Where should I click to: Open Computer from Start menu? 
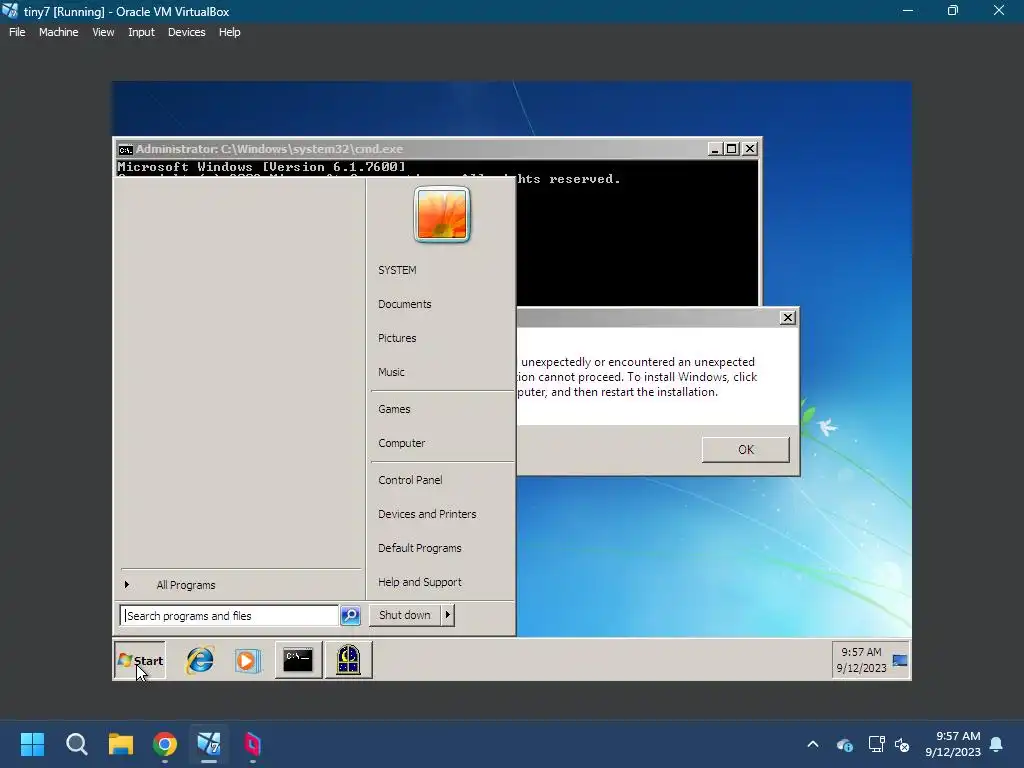402,443
